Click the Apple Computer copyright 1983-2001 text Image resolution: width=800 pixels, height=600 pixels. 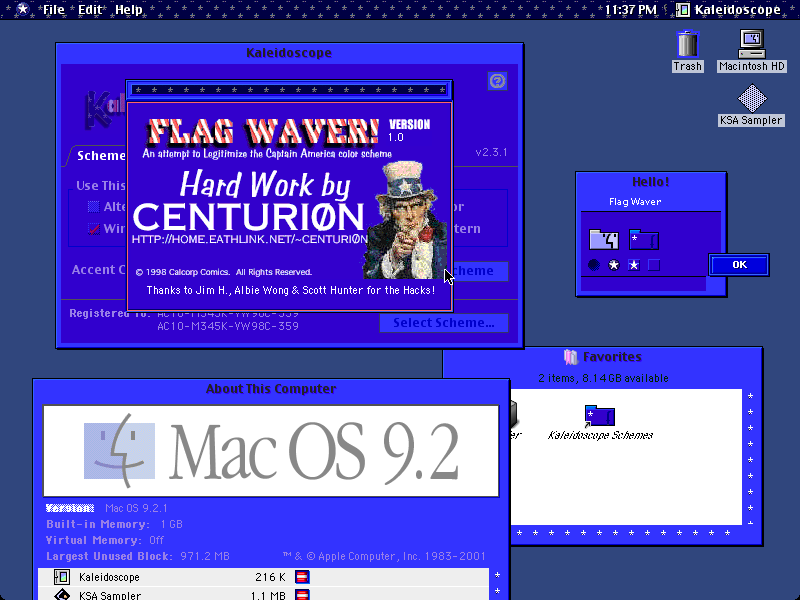coord(384,556)
